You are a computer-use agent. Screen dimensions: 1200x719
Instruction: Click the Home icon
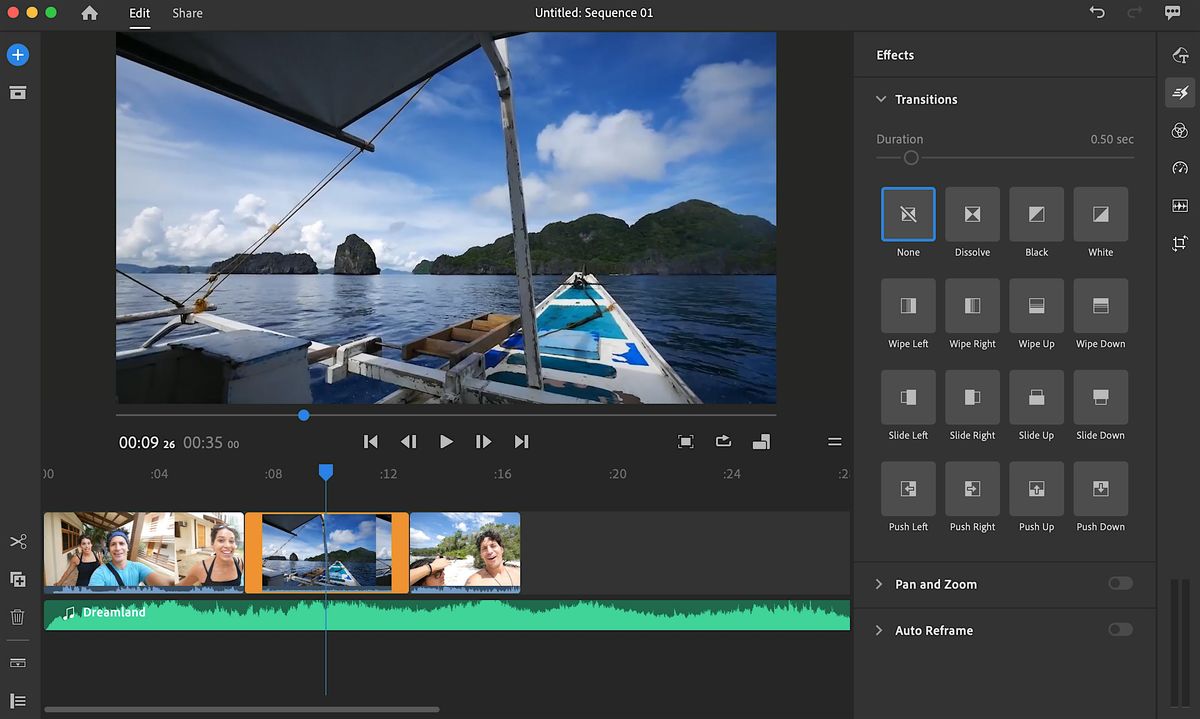click(90, 13)
